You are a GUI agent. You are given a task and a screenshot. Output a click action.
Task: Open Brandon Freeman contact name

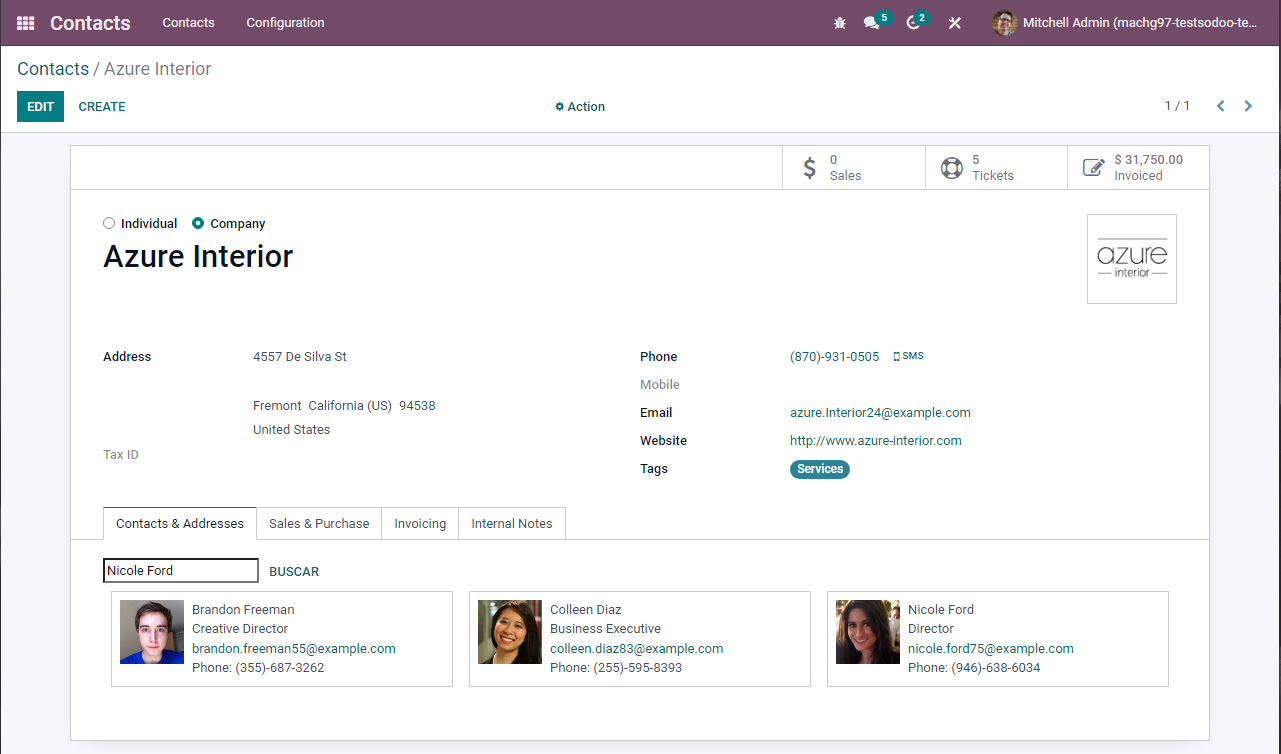pyautogui.click(x=243, y=610)
